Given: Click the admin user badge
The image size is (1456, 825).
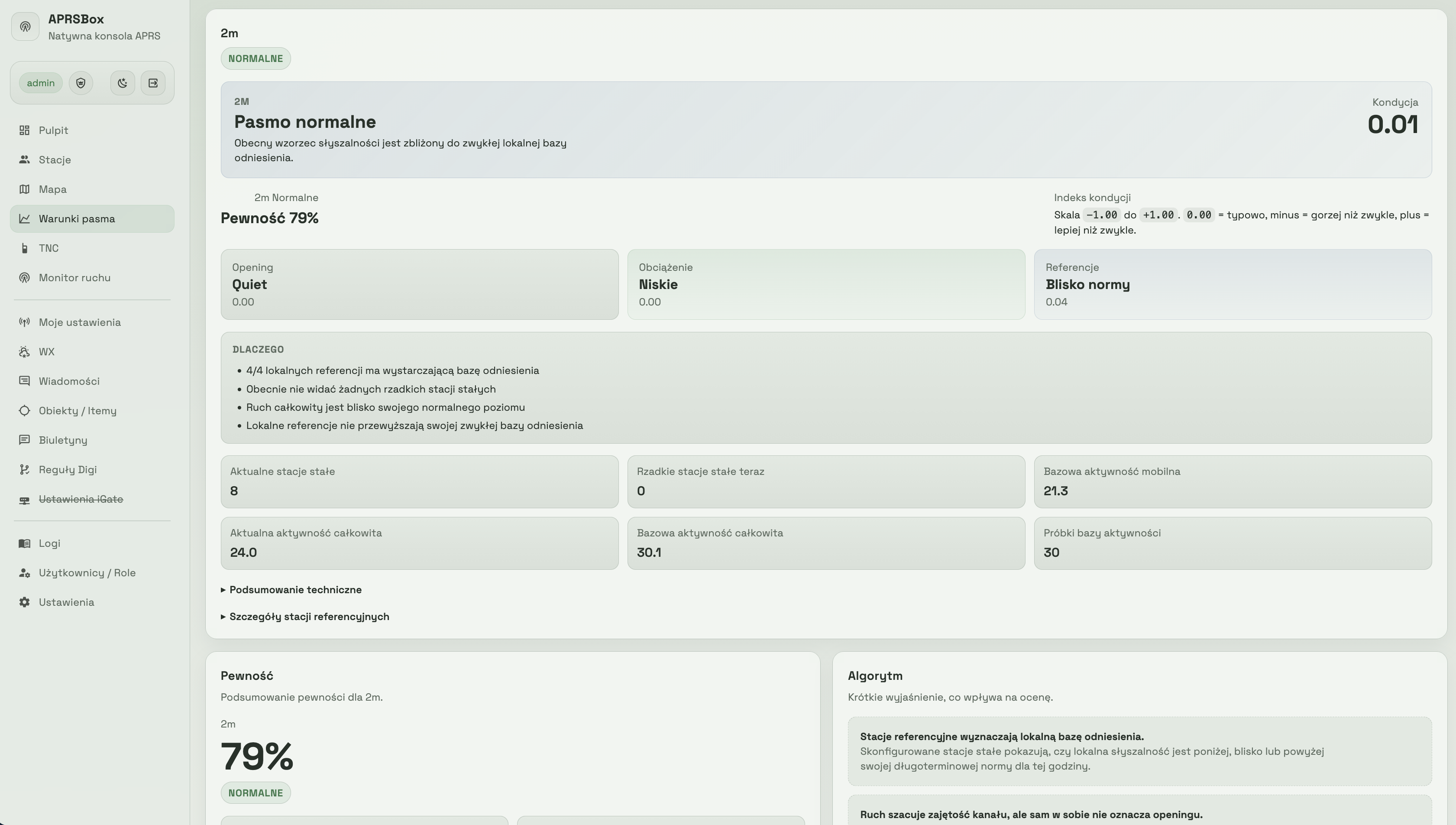Looking at the screenshot, I should (41, 83).
